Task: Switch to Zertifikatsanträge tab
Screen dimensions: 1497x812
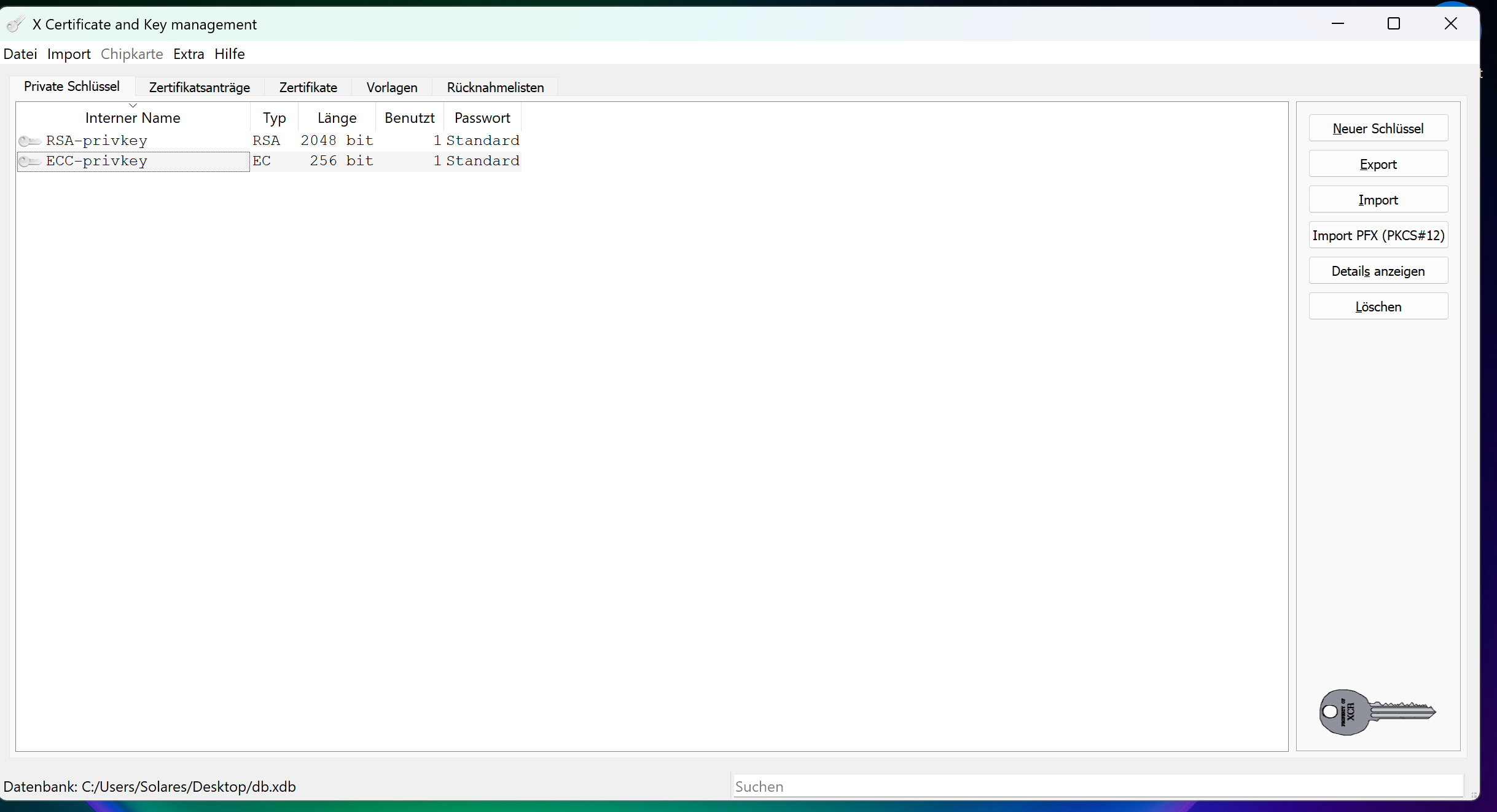Action: point(200,87)
